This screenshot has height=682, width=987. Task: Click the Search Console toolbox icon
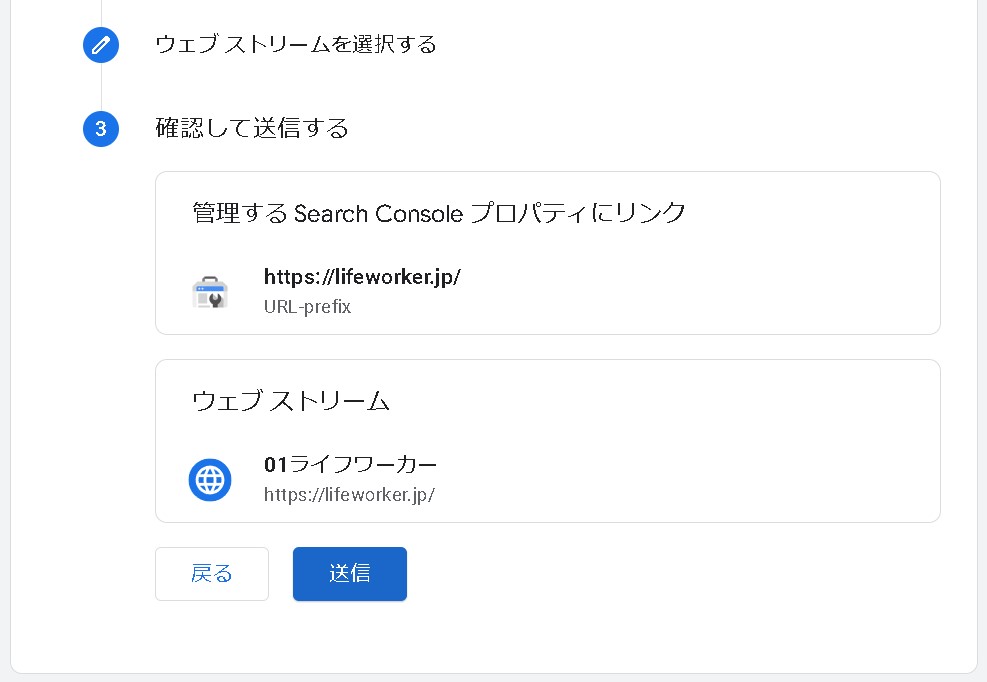tap(210, 292)
